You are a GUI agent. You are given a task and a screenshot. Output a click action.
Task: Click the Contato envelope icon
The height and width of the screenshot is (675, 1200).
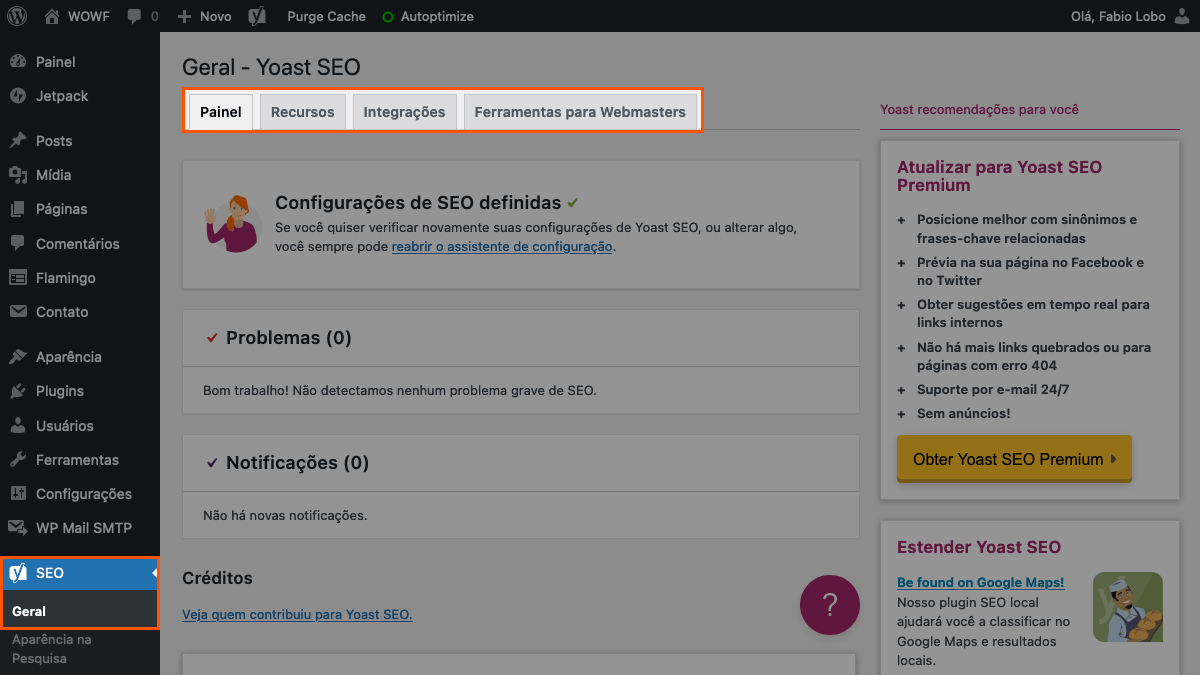pos(17,312)
